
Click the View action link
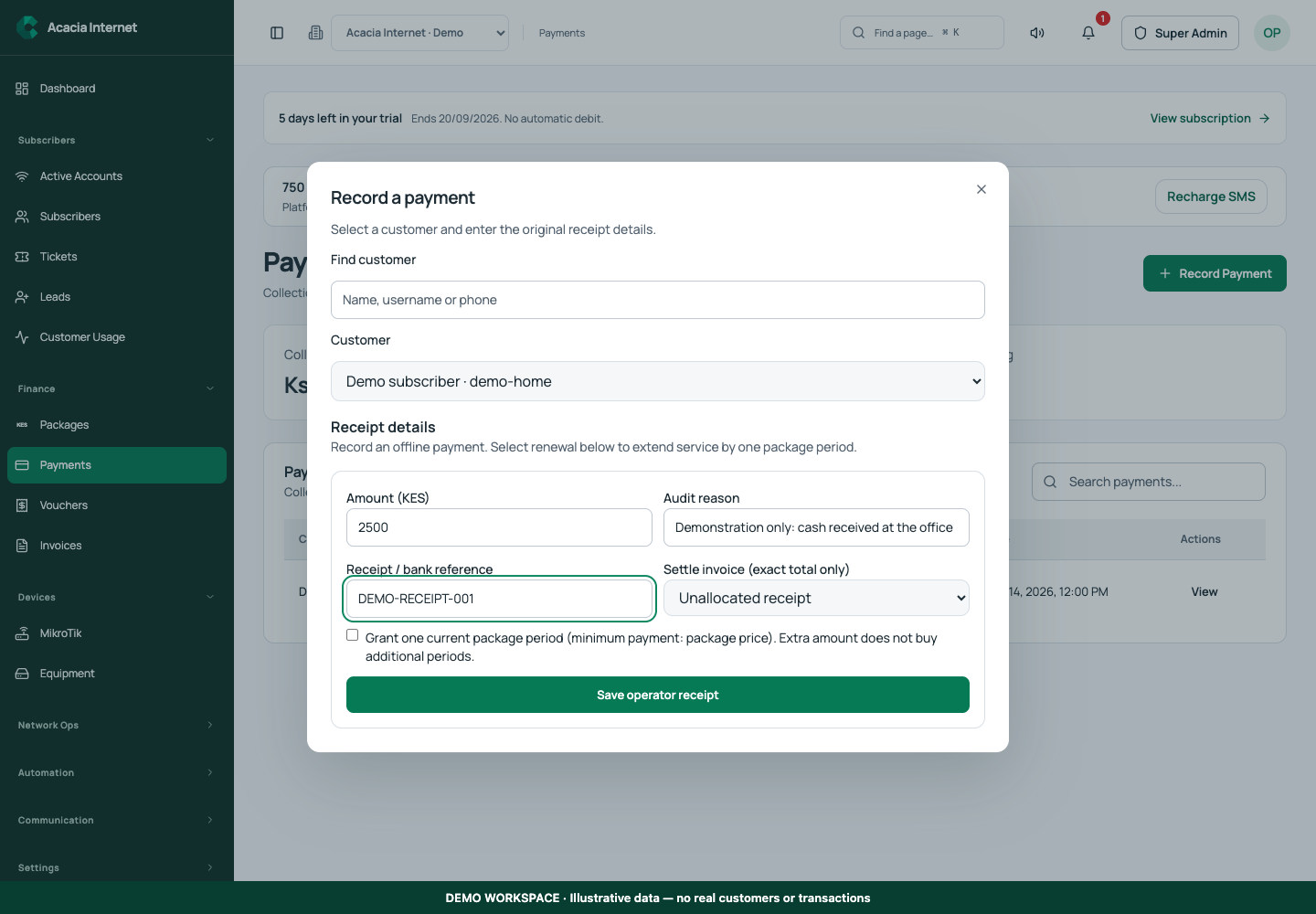[1205, 591]
